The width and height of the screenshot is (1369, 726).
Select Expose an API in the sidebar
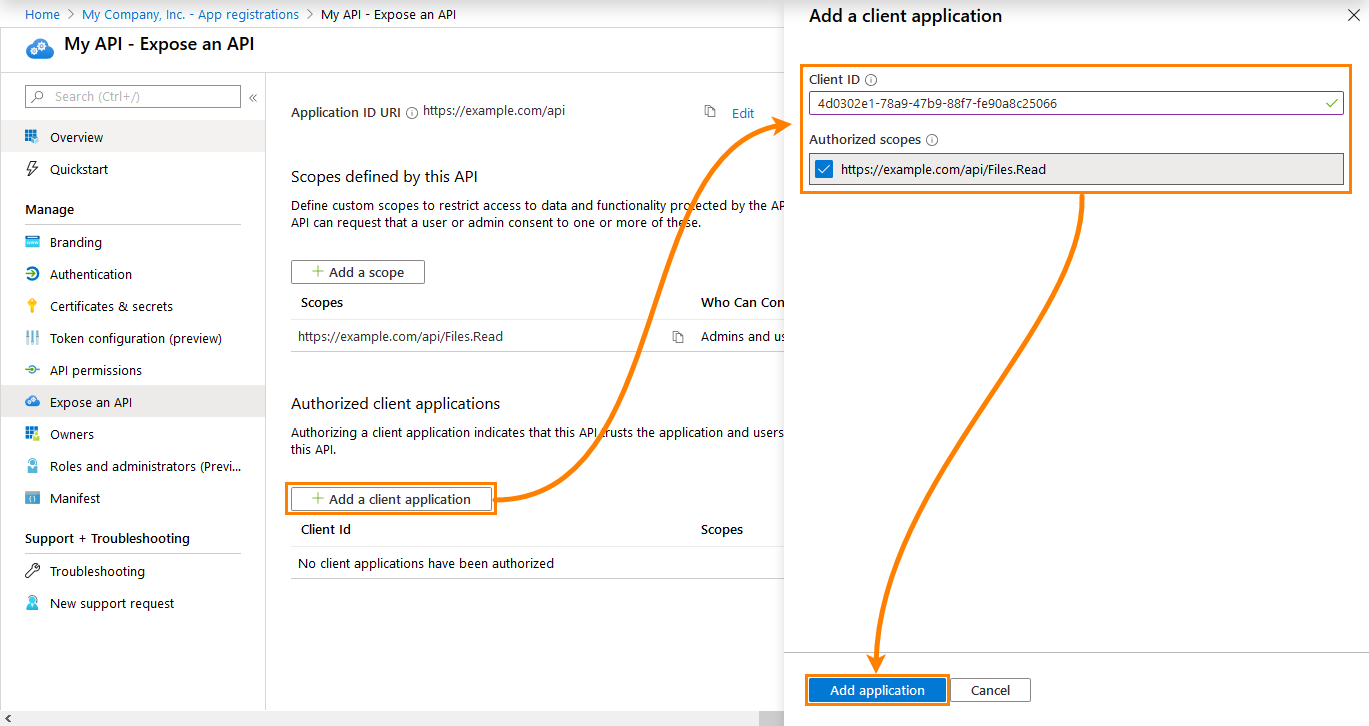coord(91,401)
